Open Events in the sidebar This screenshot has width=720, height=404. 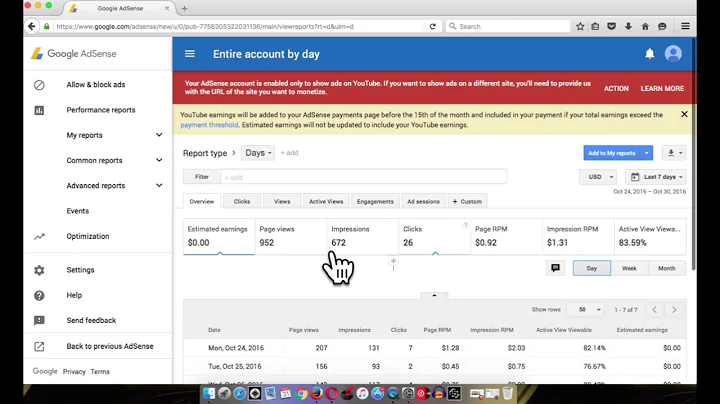78,211
